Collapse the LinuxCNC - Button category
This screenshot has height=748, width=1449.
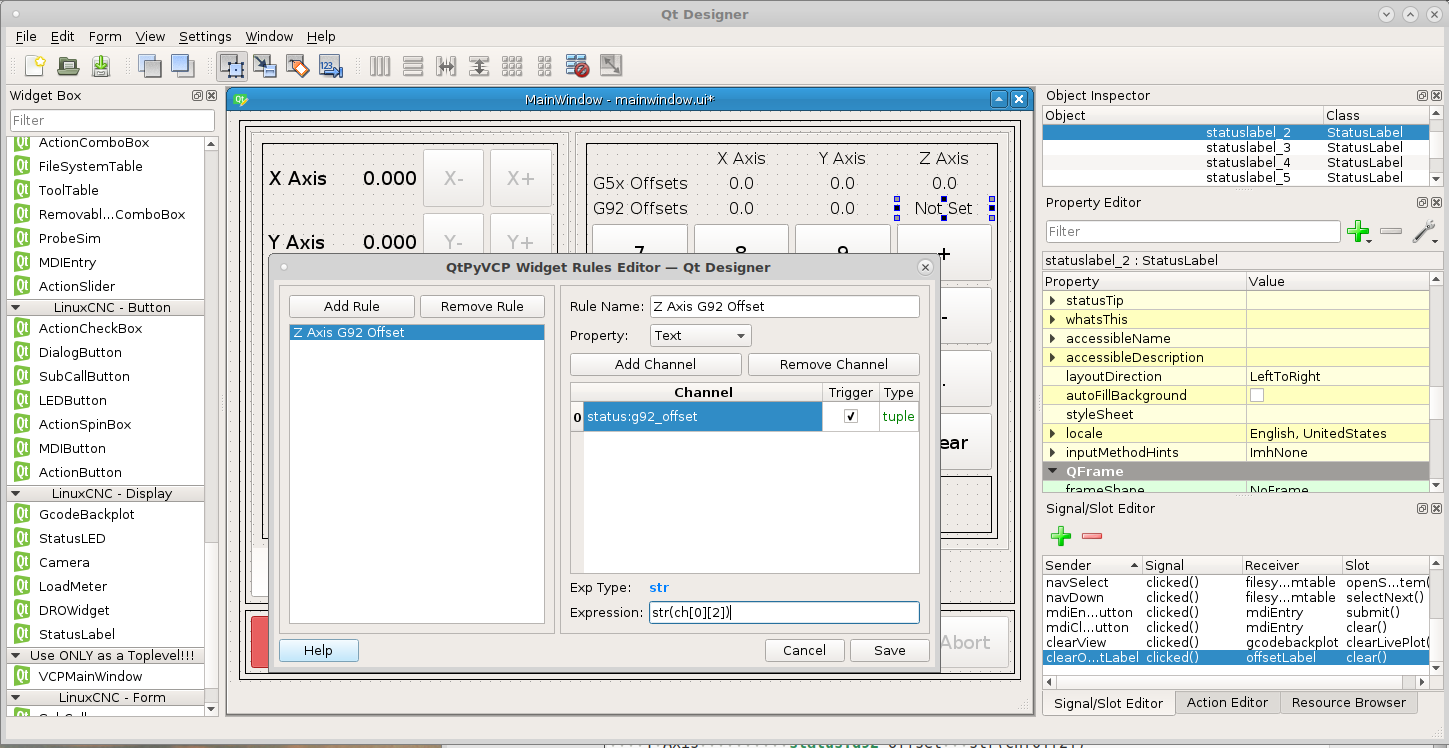17,307
